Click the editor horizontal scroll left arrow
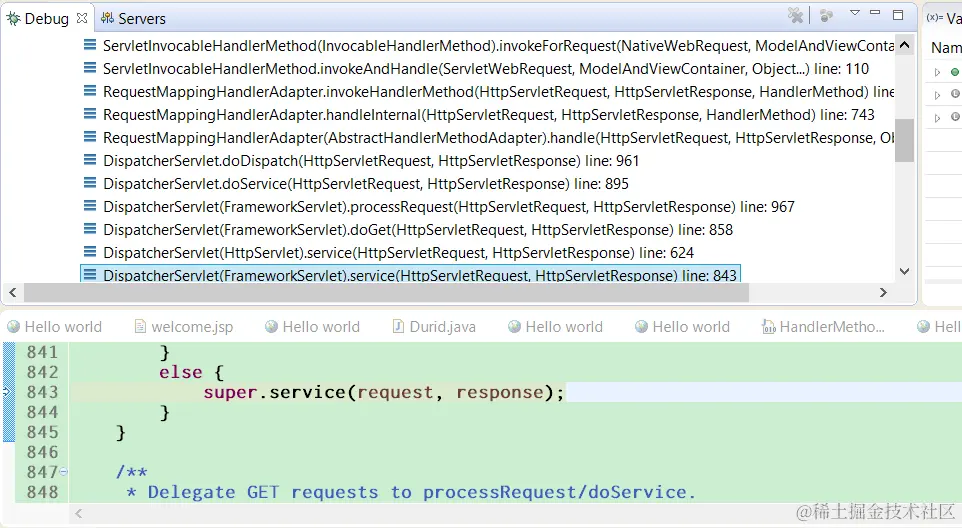Image resolution: width=962 pixels, height=528 pixels. [x=79, y=514]
